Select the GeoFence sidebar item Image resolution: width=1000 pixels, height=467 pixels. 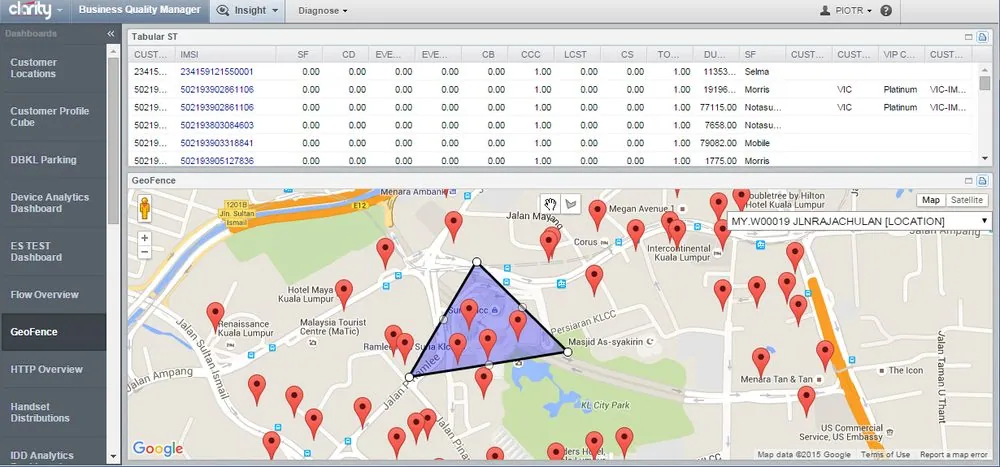coord(54,332)
